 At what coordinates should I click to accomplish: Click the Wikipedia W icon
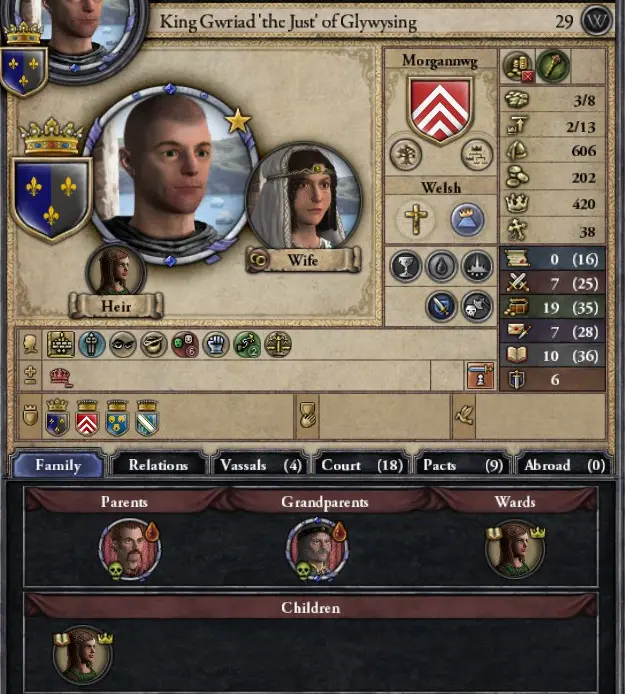[x=597, y=20]
